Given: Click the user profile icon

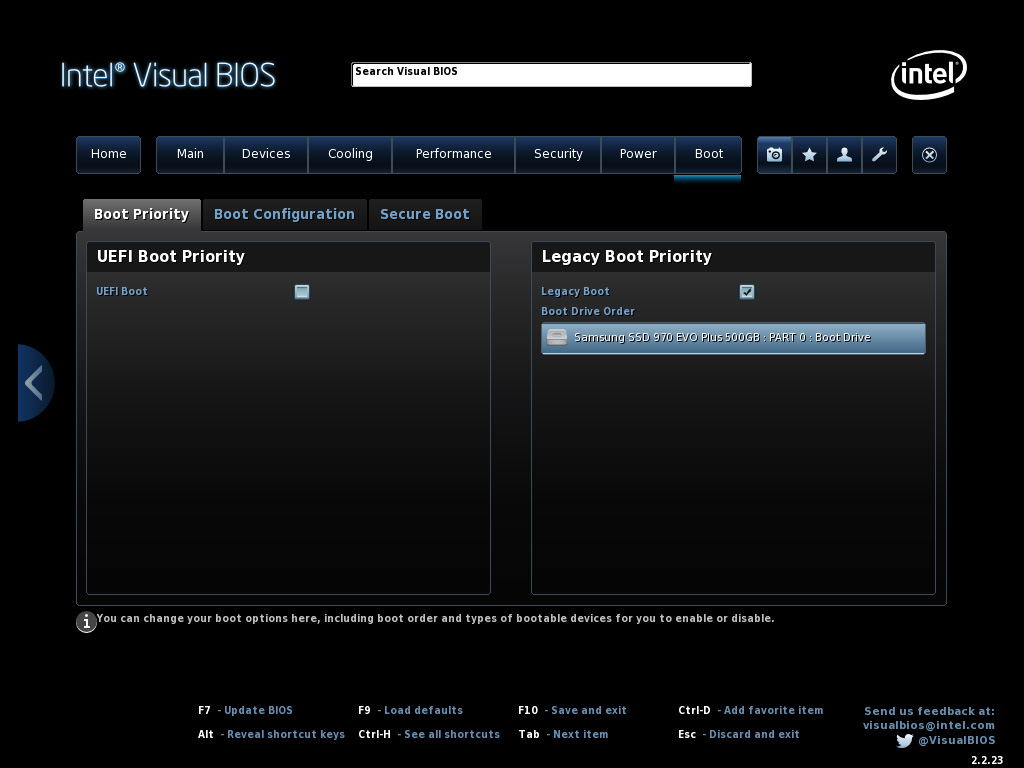Looking at the screenshot, I should click(844, 155).
